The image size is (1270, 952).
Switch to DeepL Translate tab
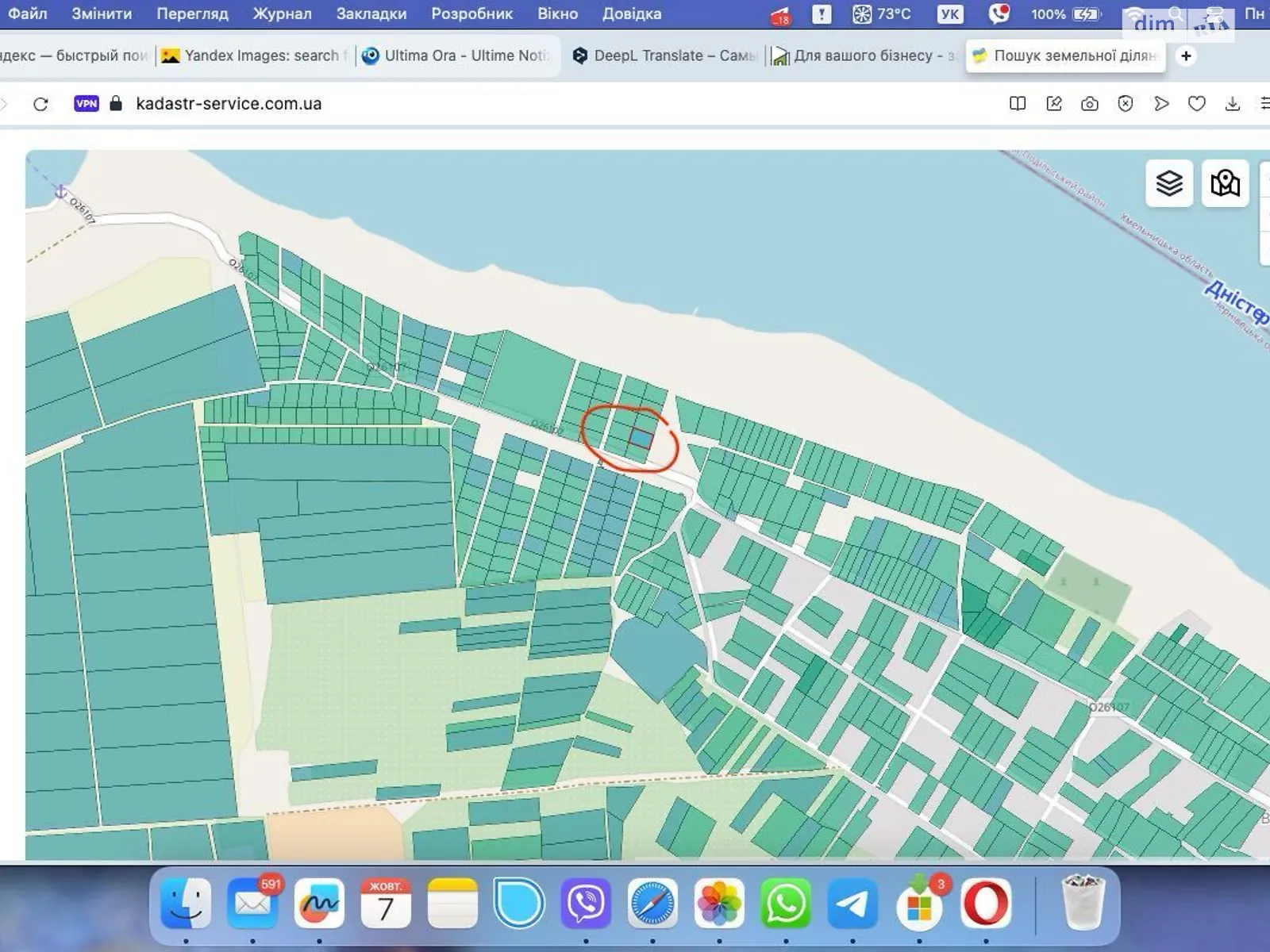(665, 56)
